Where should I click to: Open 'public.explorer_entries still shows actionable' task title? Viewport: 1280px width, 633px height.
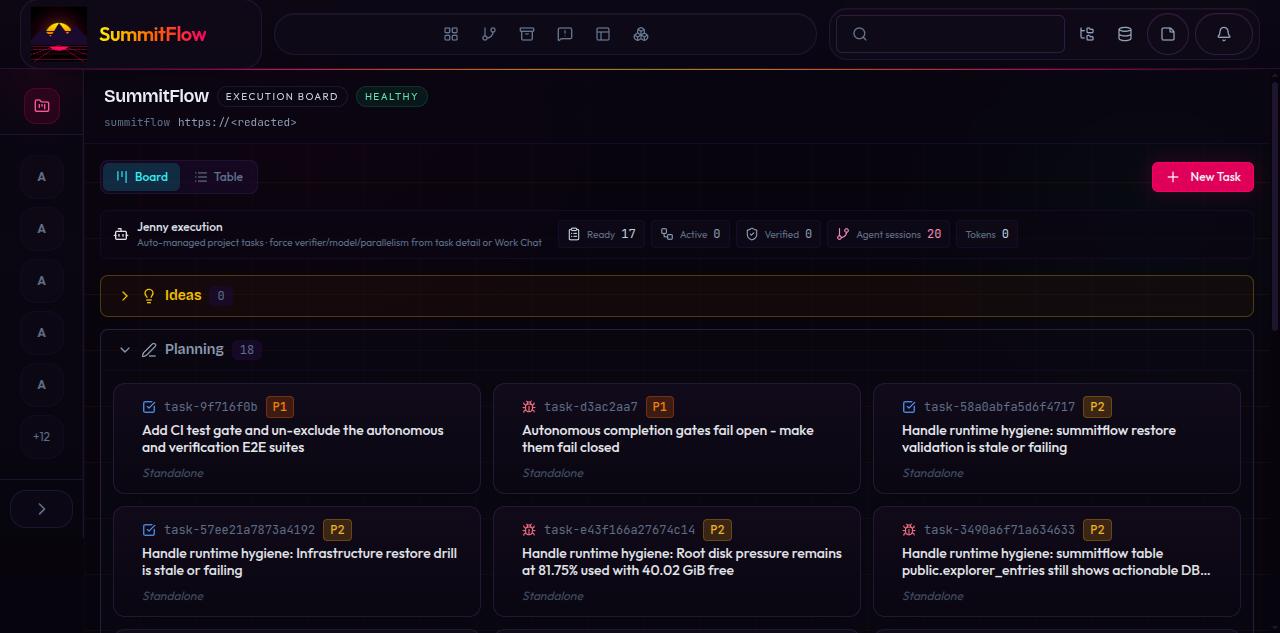(1056, 562)
